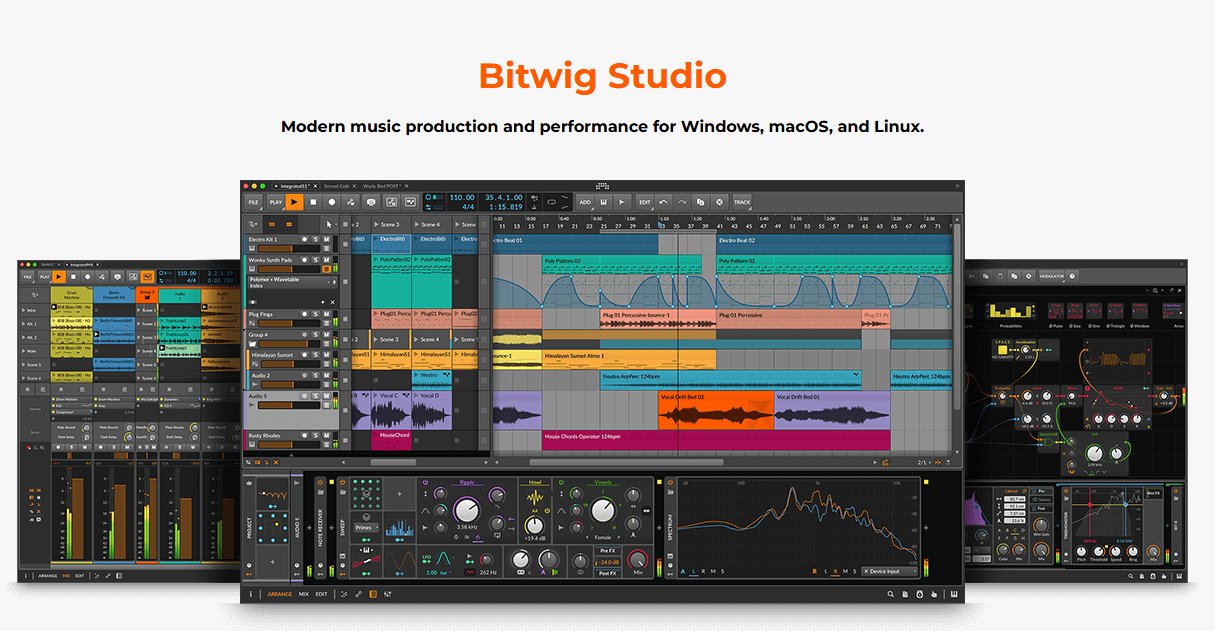Switch to EDIT view in main window
This screenshot has width=1215, height=631.
click(x=321, y=594)
